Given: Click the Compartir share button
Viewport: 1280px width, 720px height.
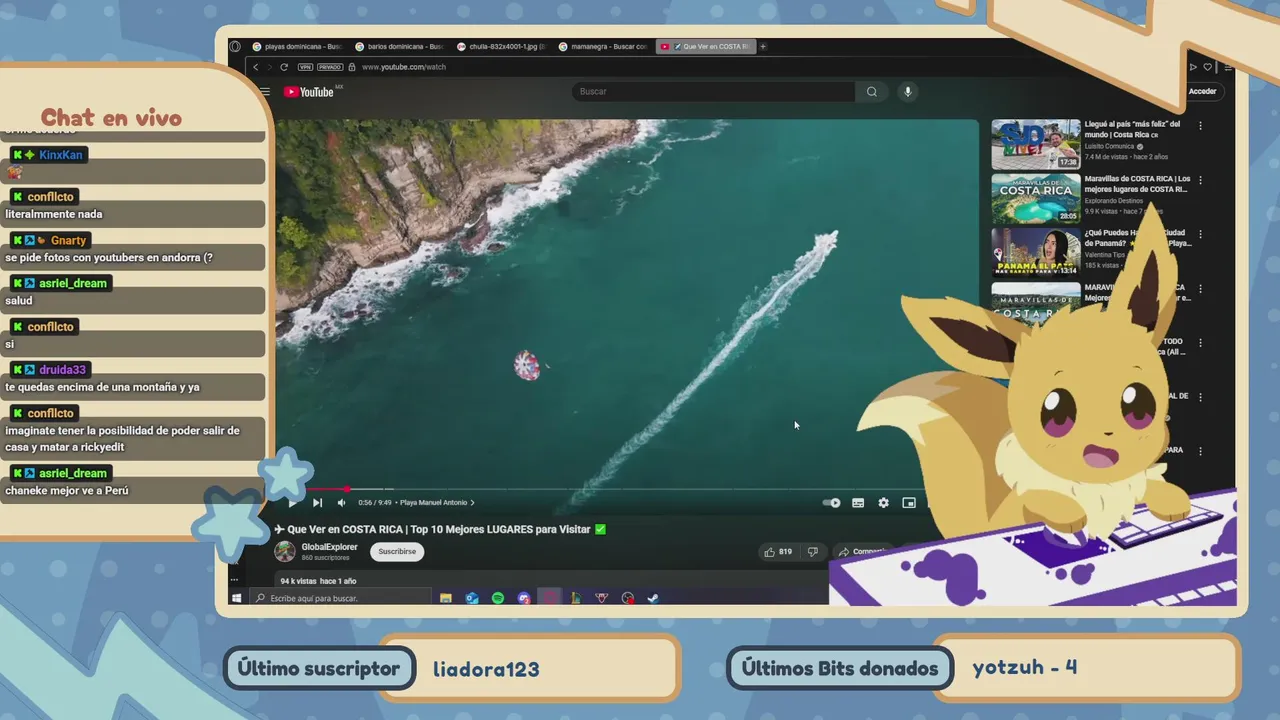Looking at the screenshot, I should coord(862,551).
